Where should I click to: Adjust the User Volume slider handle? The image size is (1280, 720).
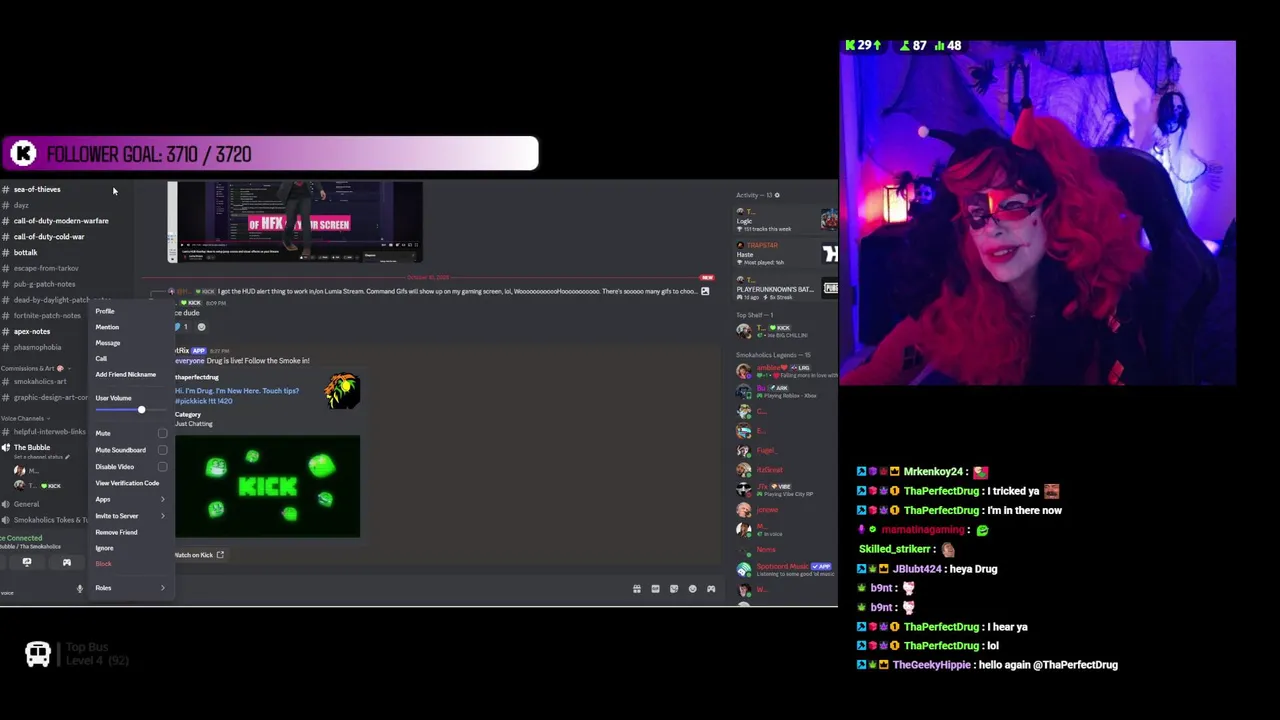(141, 410)
